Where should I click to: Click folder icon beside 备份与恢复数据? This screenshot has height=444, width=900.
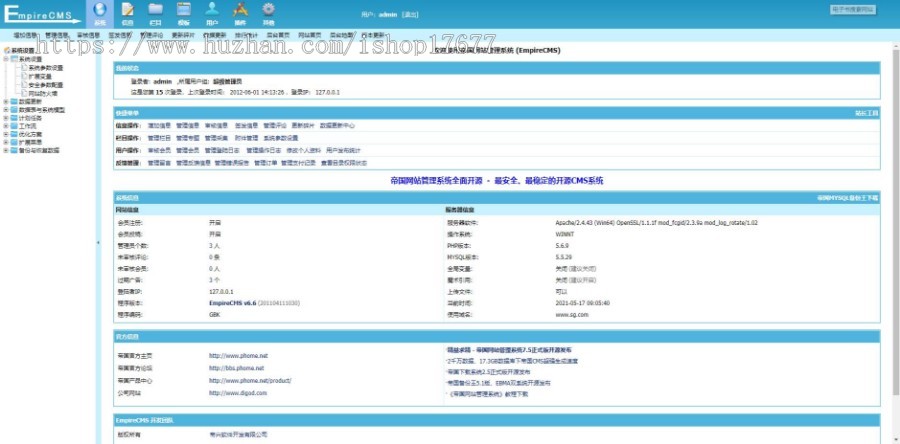point(14,150)
